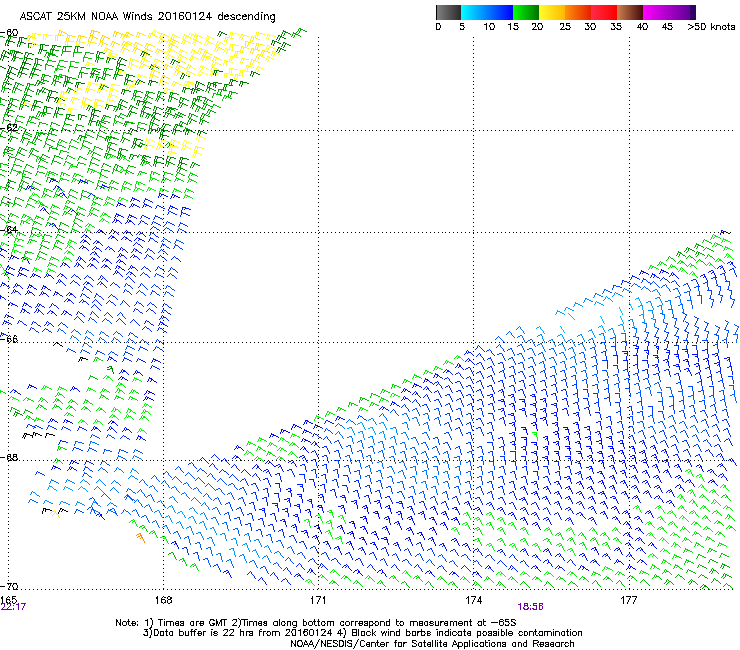Pick the yellow 20-25 knots legend swatch

coord(552,12)
